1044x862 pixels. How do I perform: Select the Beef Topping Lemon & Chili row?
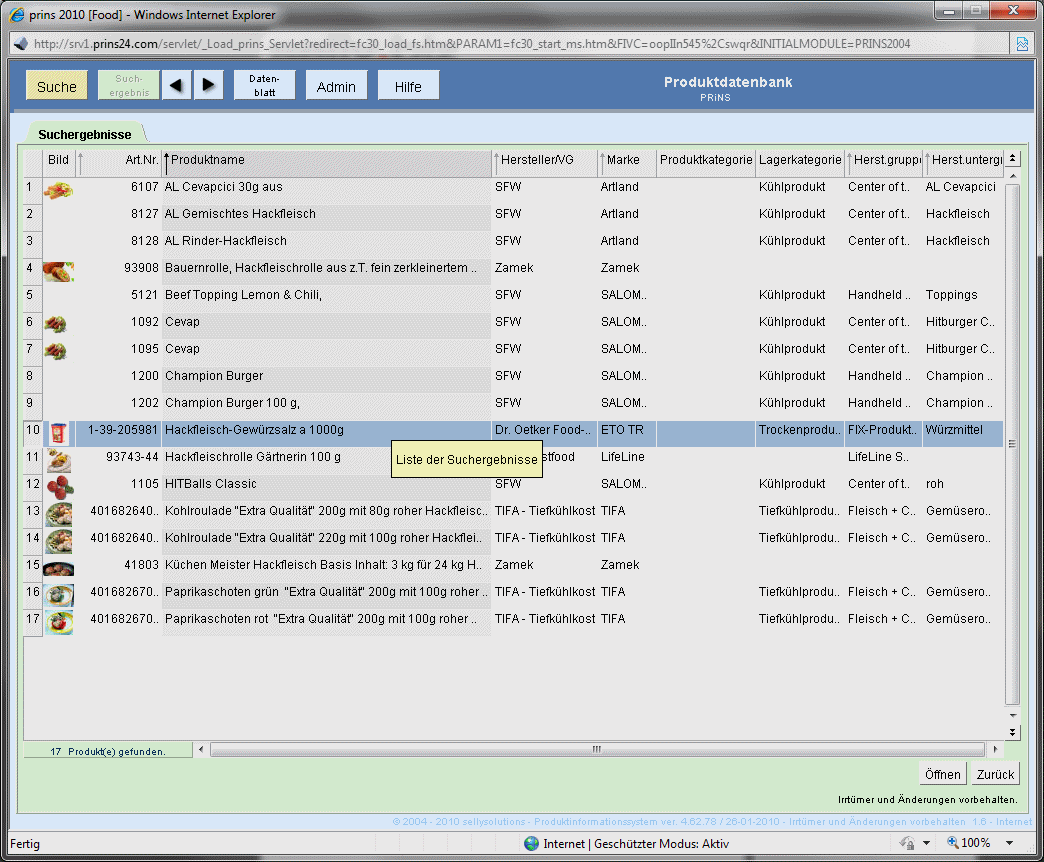(326, 296)
